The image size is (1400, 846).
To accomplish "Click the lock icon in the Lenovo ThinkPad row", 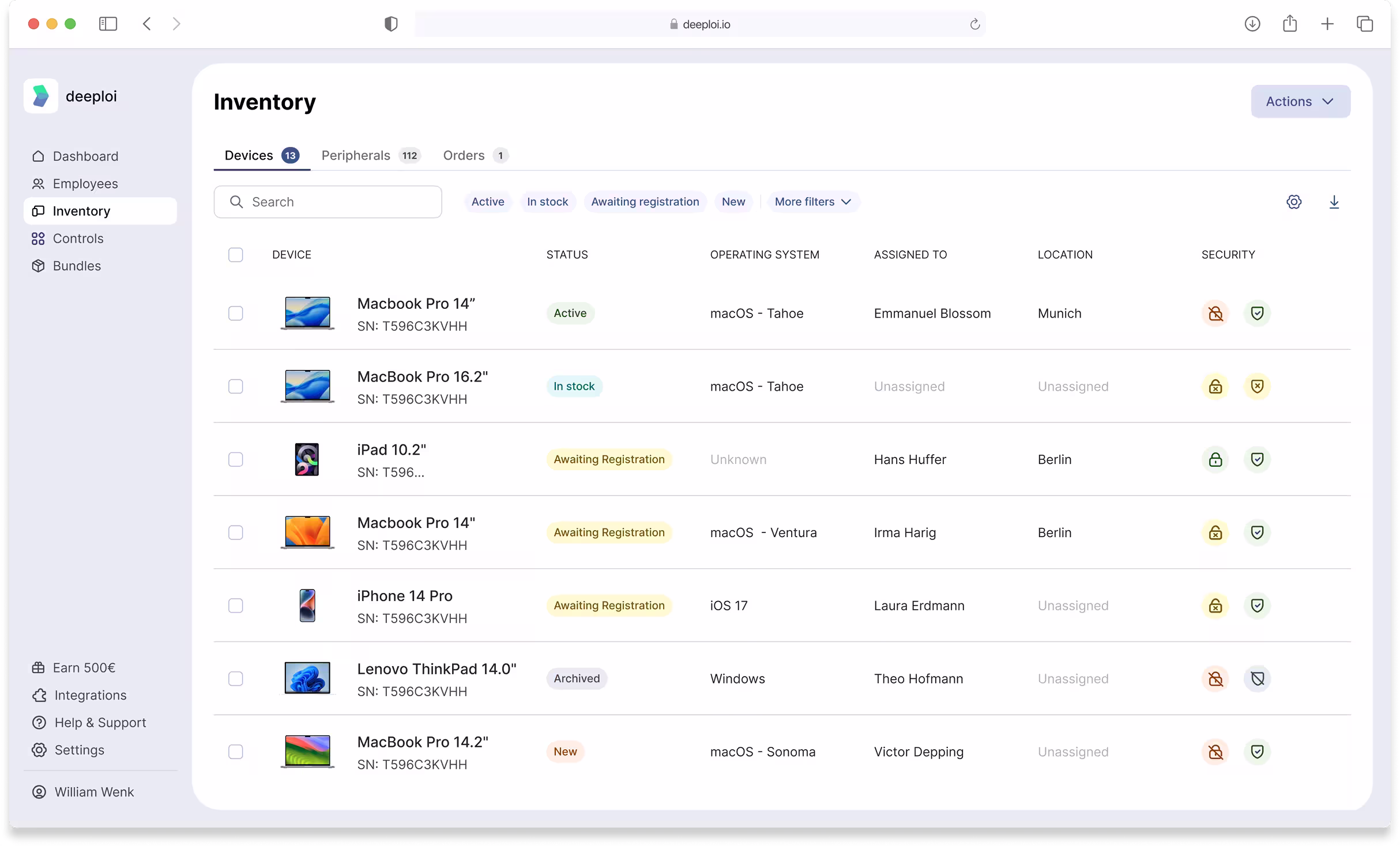I will pyautogui.click(x=1215, y=679).
